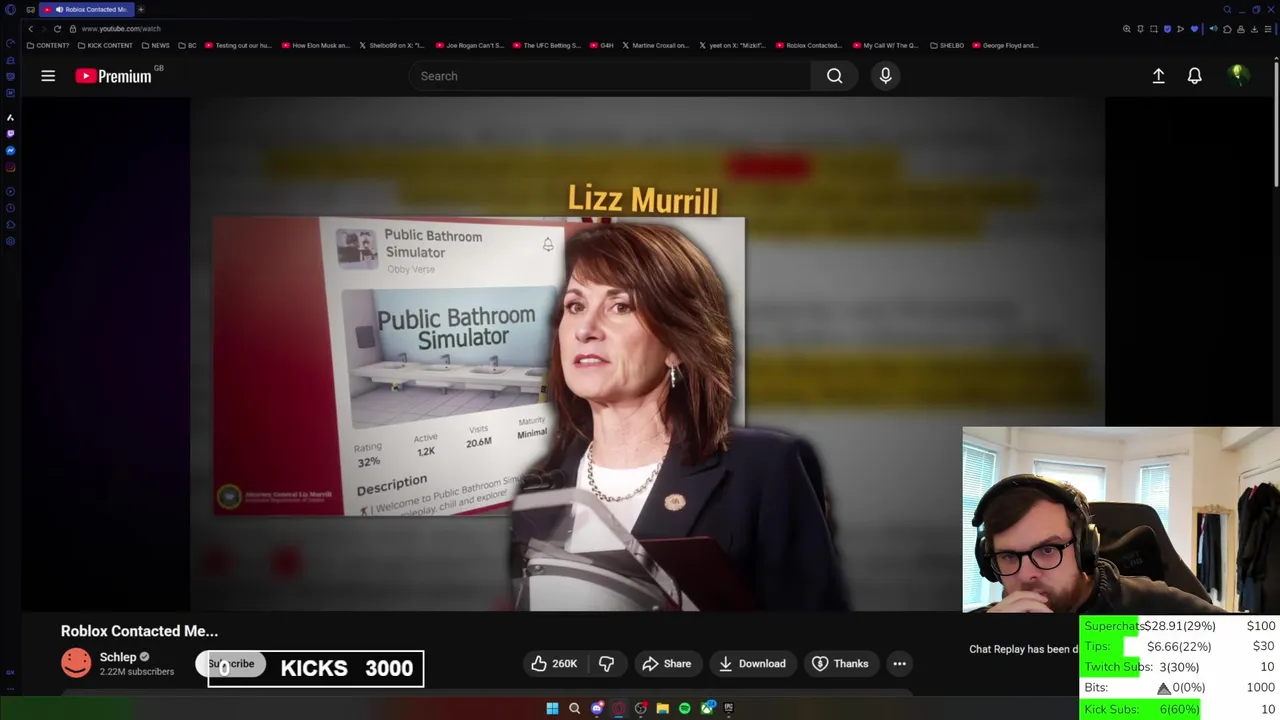This screenshot has height=720, width=1280.
Task: Go back with the browser arrow
Action: click(x=31, y=29)
